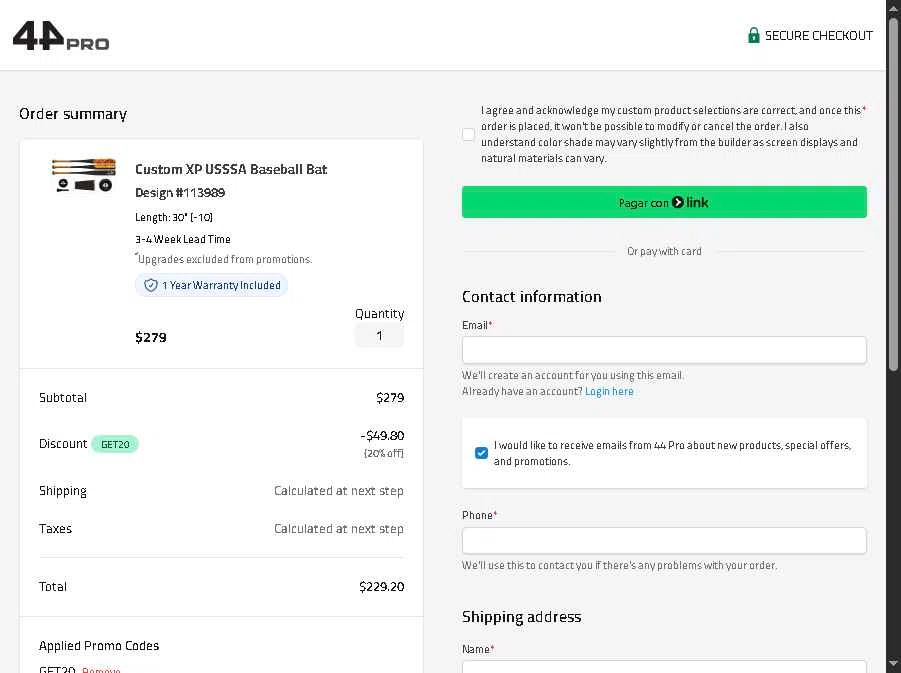Viewport: 901px width, 673px height.
Task: Click the green secure checkout lock icon
Action: (x=753, y=35)
